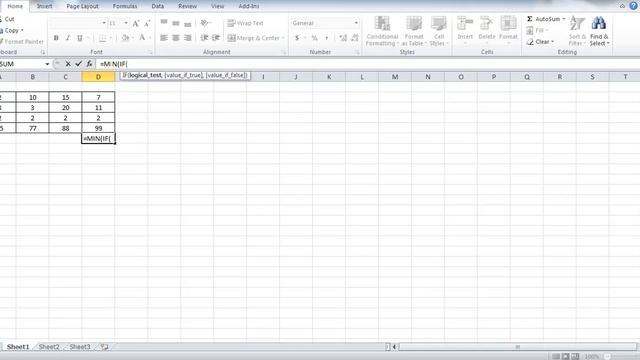Click the Insert Function fx icon
This screenshot has height=360, width=640.
coord(89,64)
